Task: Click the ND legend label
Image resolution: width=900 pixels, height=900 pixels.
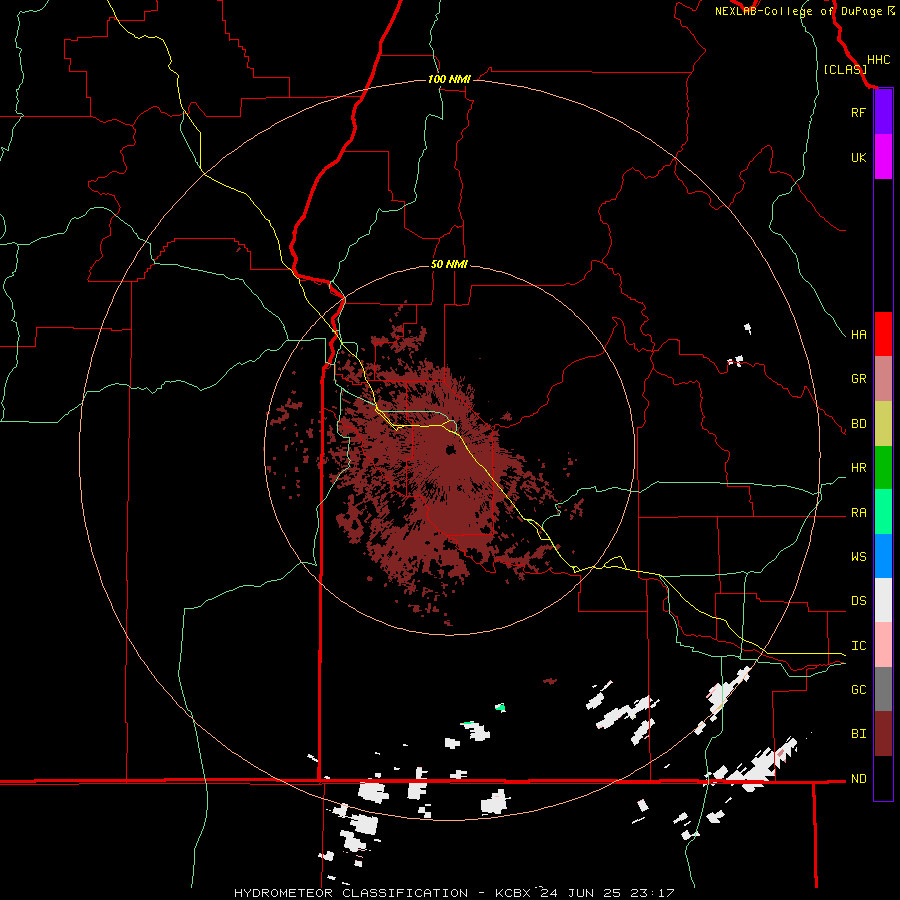Action: (859, 779)
